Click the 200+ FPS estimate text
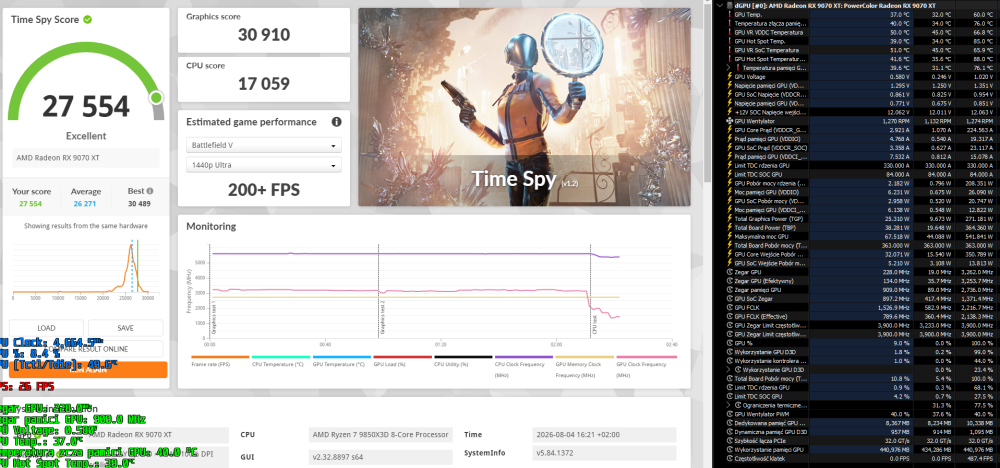Screen dimensions: 1000x468 pos(264,189)
